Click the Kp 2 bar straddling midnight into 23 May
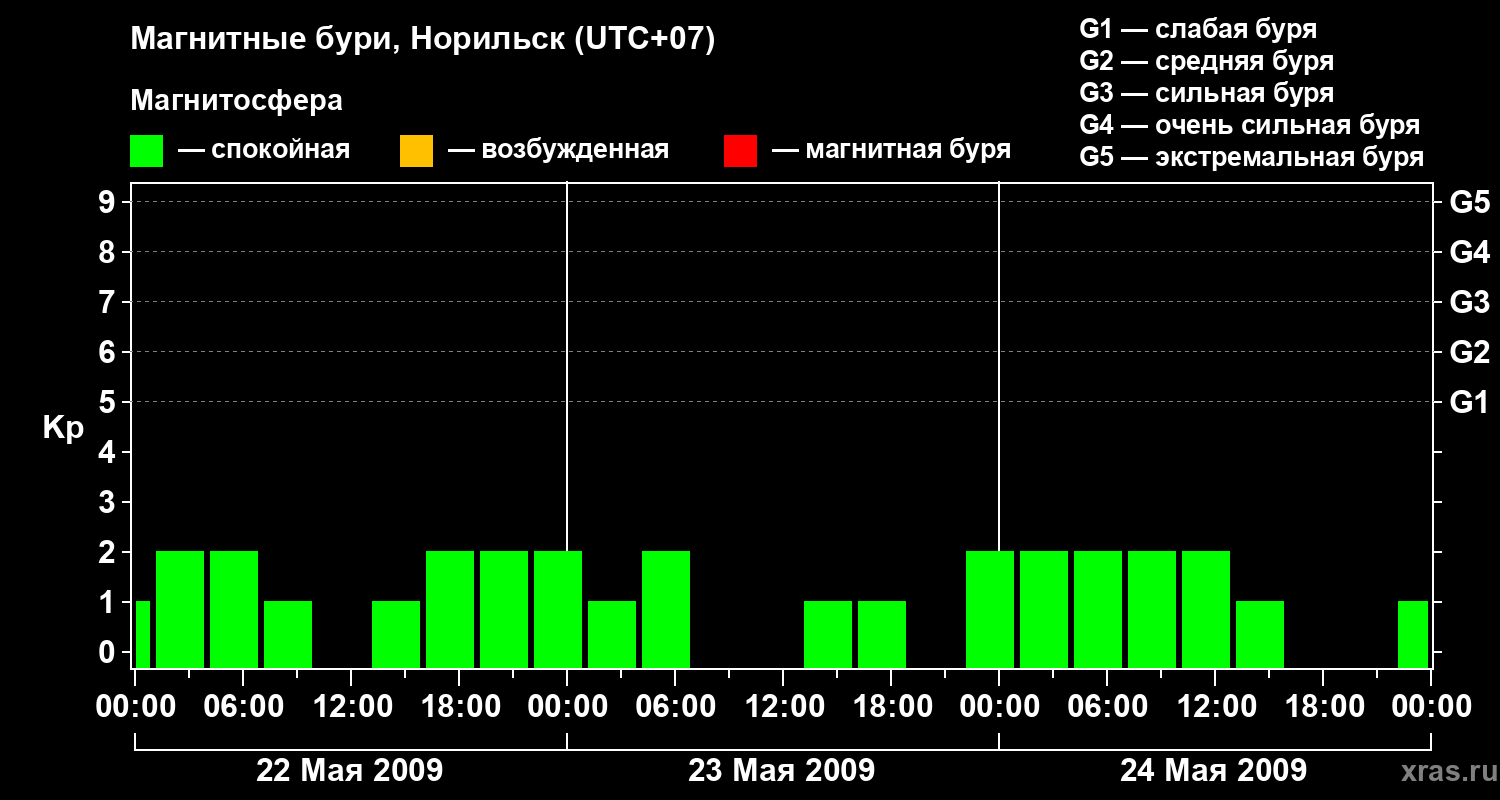The height and width of the screenshot is (800, 1500). click(x=558, y=609)
